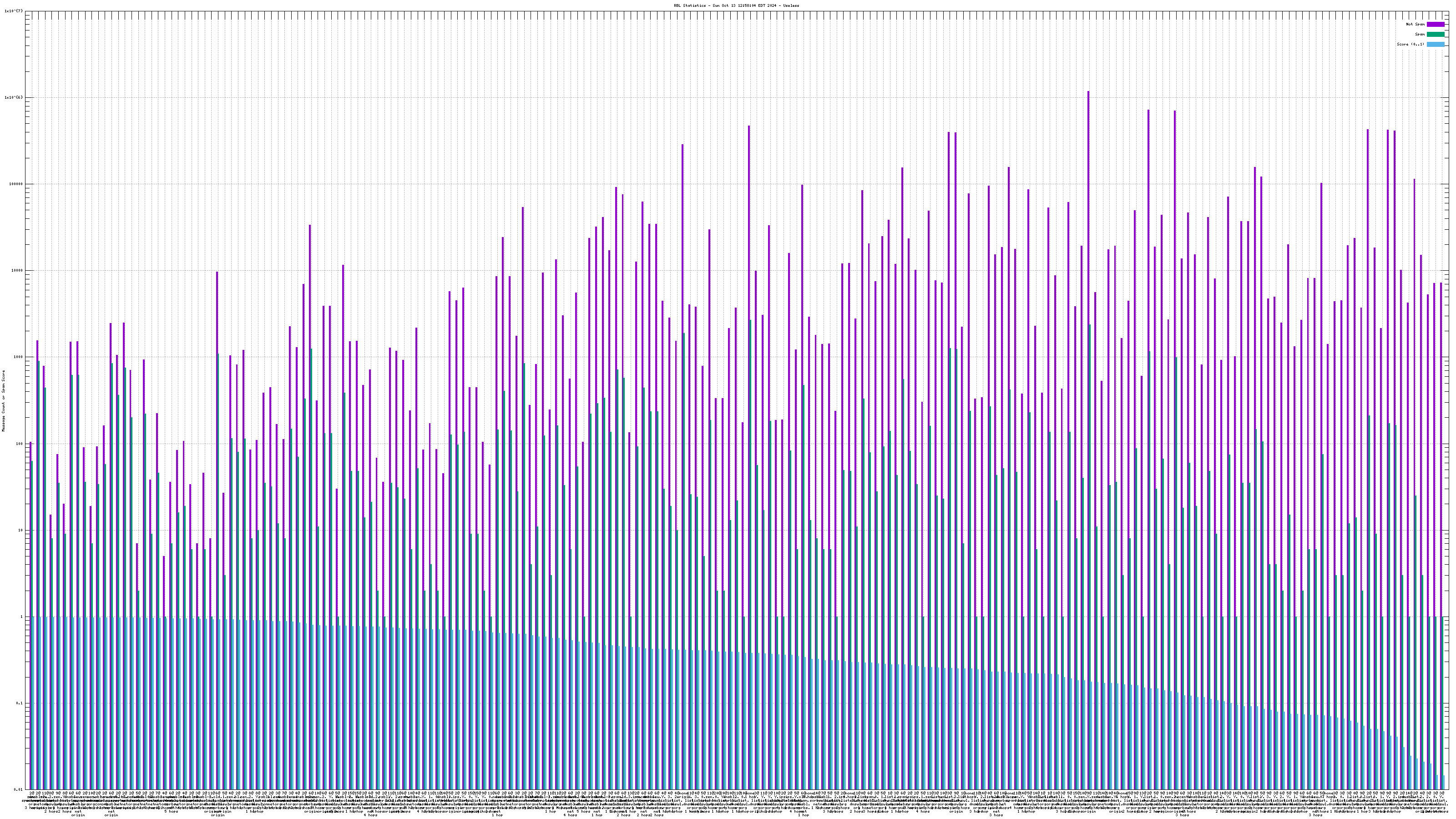Click the 1000 y-axis tick label
This screenshot has width=1456, height=819.
18,357
